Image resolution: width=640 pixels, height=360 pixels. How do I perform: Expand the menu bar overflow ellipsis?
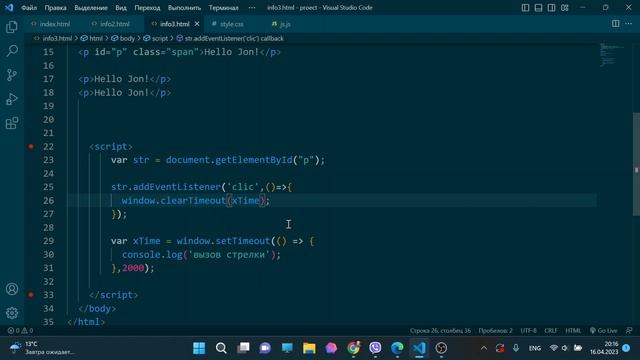252,7
